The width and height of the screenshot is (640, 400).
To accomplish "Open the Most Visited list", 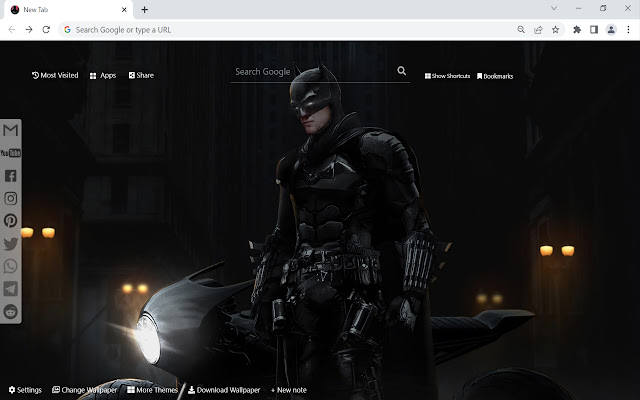I will (55, 75).
